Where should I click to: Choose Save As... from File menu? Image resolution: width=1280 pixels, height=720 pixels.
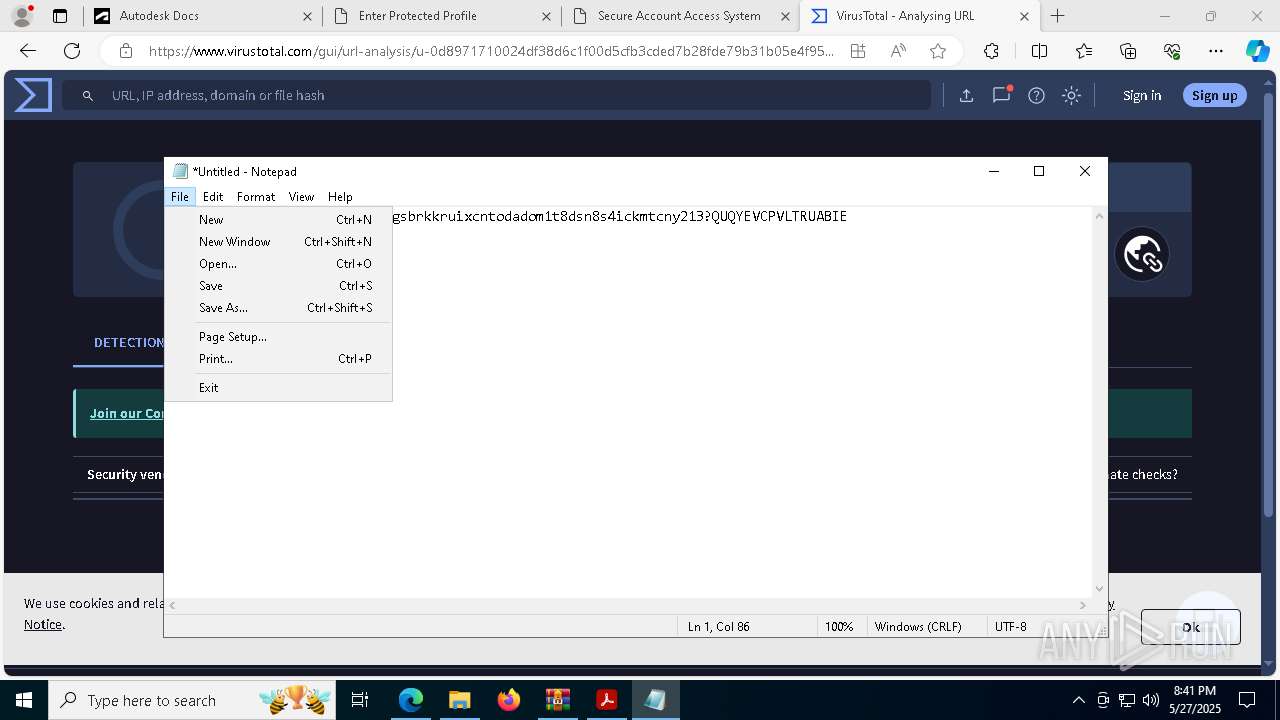coord(278,308)
